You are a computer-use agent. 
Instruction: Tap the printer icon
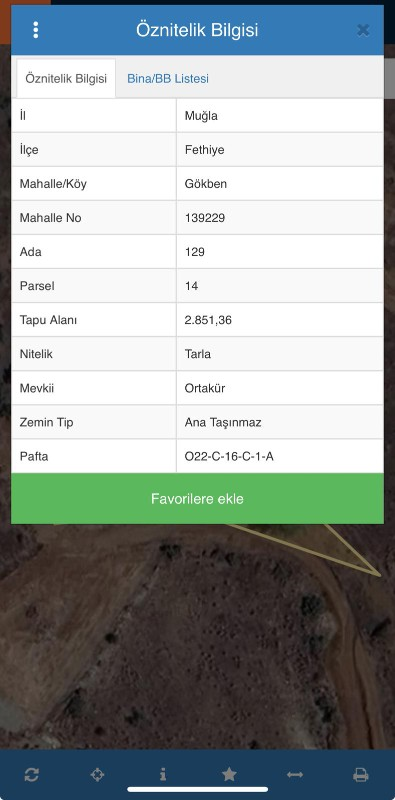(x=361, y=774)
